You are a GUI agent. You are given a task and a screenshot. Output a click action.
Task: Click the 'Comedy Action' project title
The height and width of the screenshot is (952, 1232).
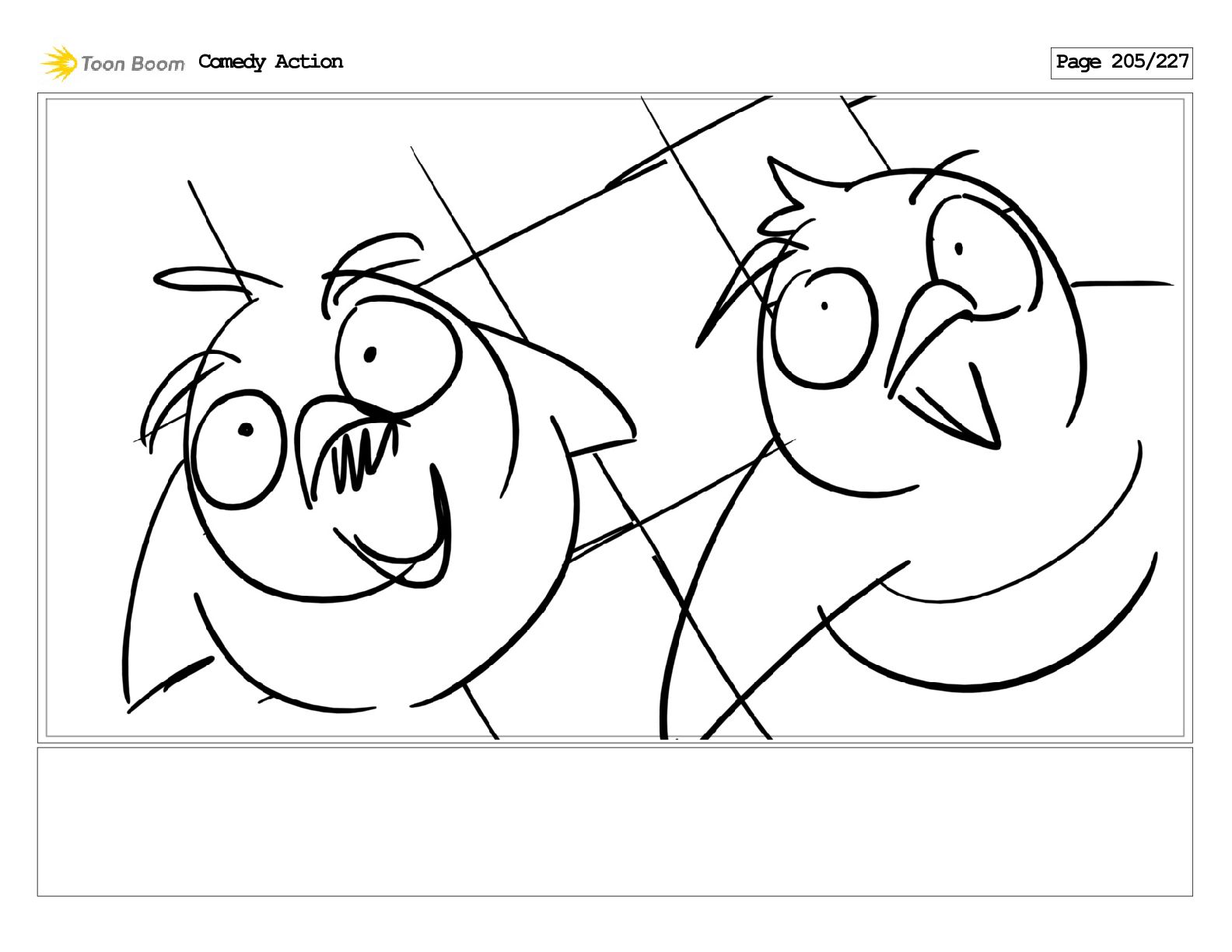click(271, 62)
